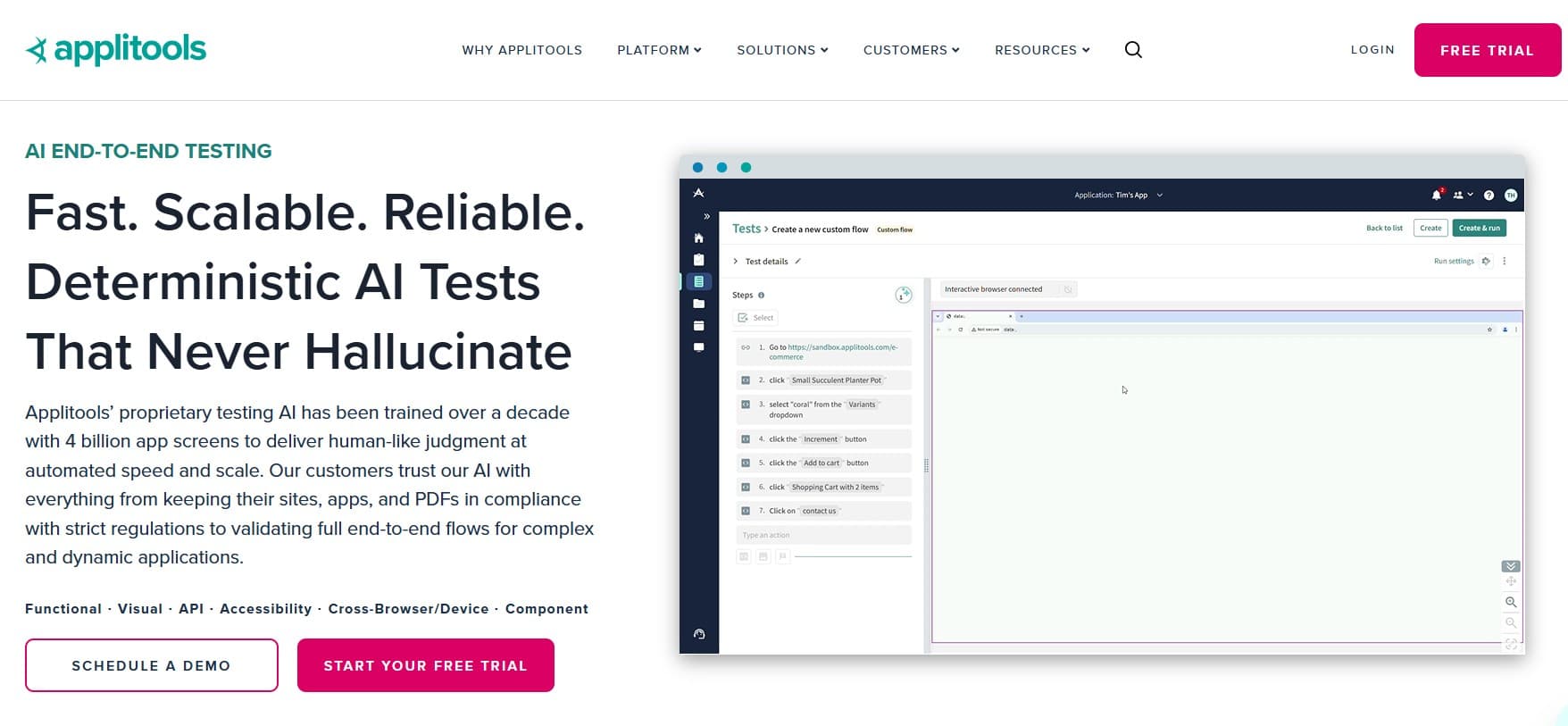The image size is (1568, 726).
Task: Collapse the zoom controls double chevron
Action: tap(1511, 566)
